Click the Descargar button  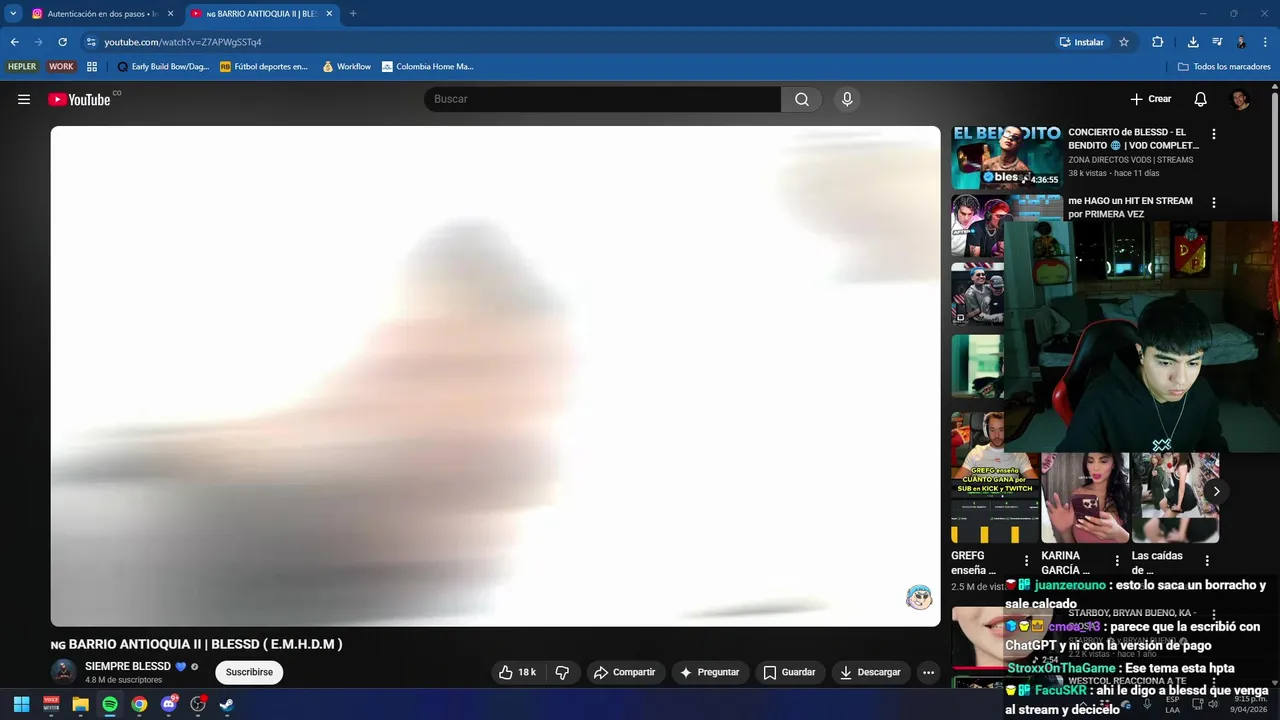coord(870,672)
